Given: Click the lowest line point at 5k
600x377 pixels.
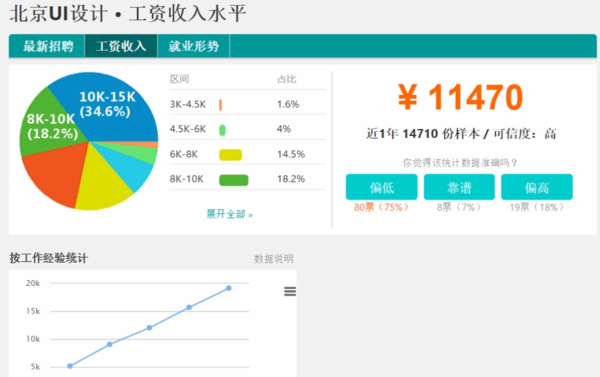Looking at the screenshot, I should [70, 366].
